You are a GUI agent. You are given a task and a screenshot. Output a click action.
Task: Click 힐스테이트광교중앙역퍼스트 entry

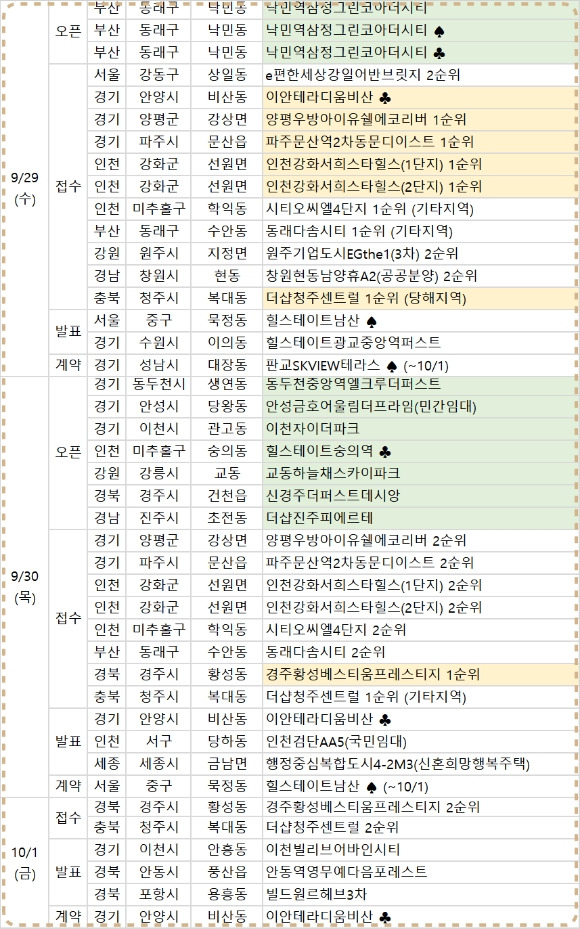353,343
